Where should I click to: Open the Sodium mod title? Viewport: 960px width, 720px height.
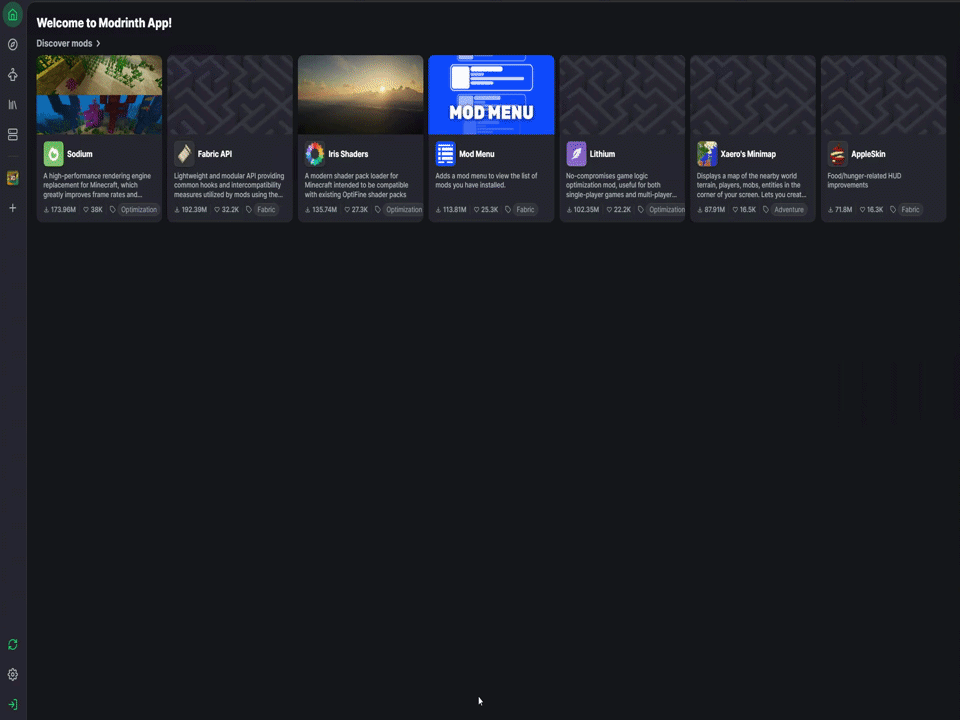tap(80, 154)
